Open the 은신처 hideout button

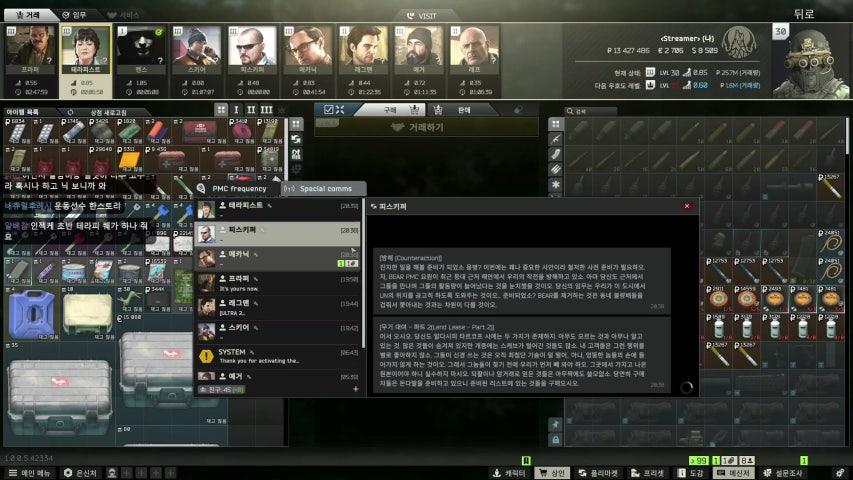click(81, 473)
